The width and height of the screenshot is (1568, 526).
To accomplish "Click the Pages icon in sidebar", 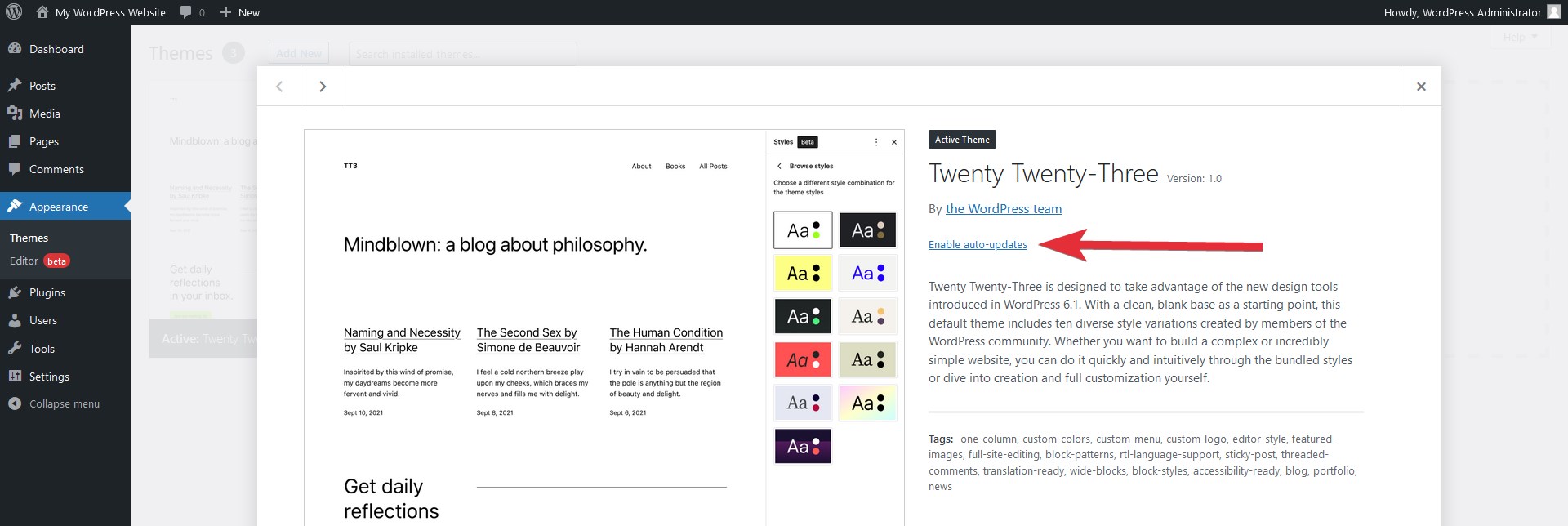I will (x=15, y=141).
